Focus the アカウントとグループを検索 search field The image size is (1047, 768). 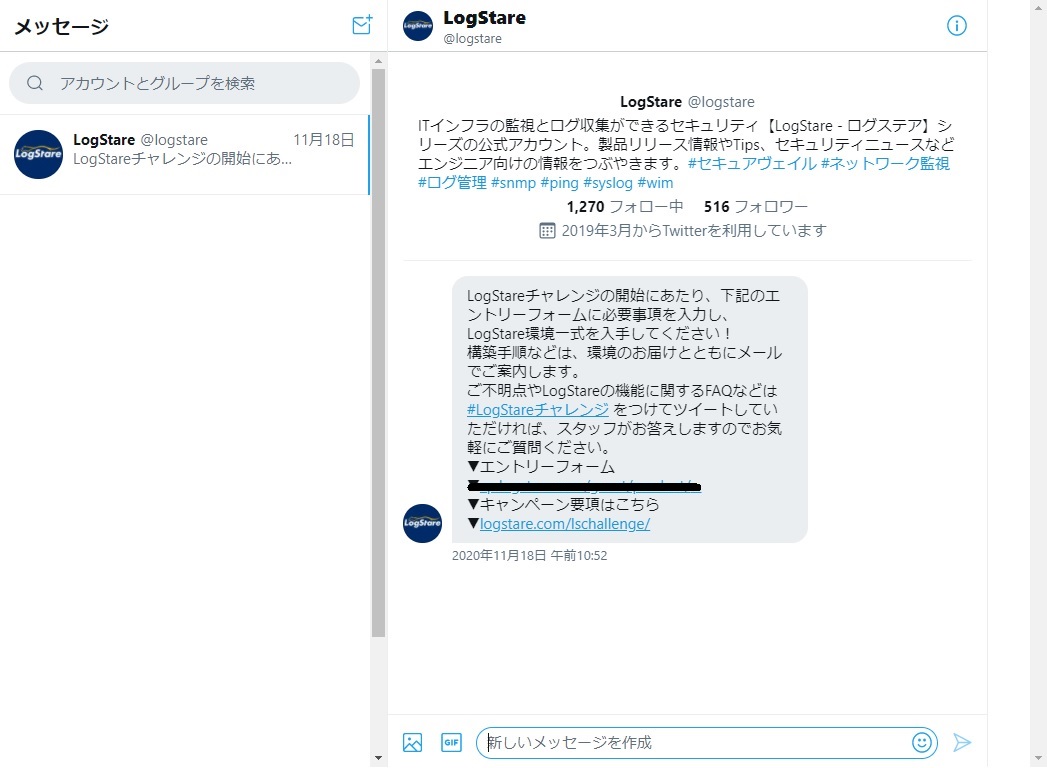(x=184, y=83)
